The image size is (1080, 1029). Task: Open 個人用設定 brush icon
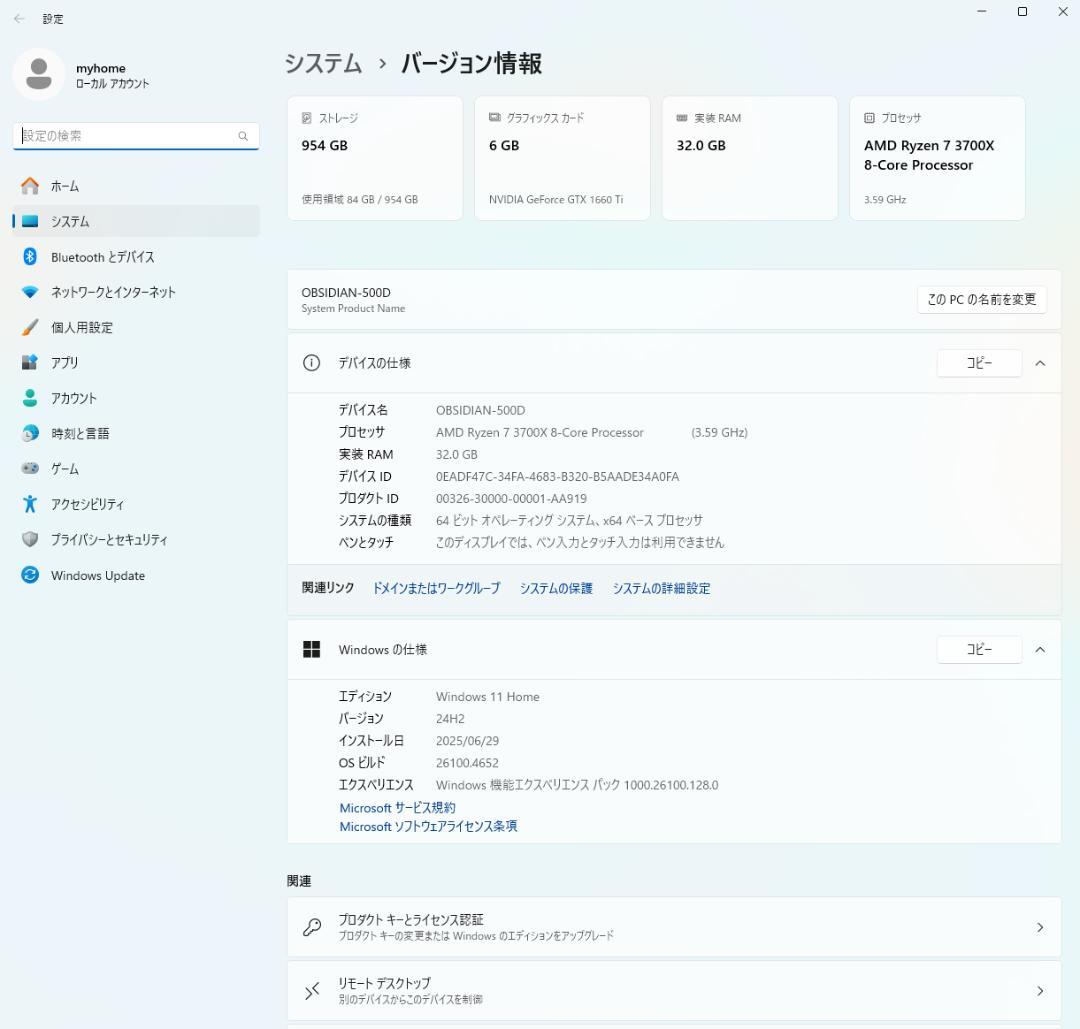pyautogui.click(x=30, y=327)
